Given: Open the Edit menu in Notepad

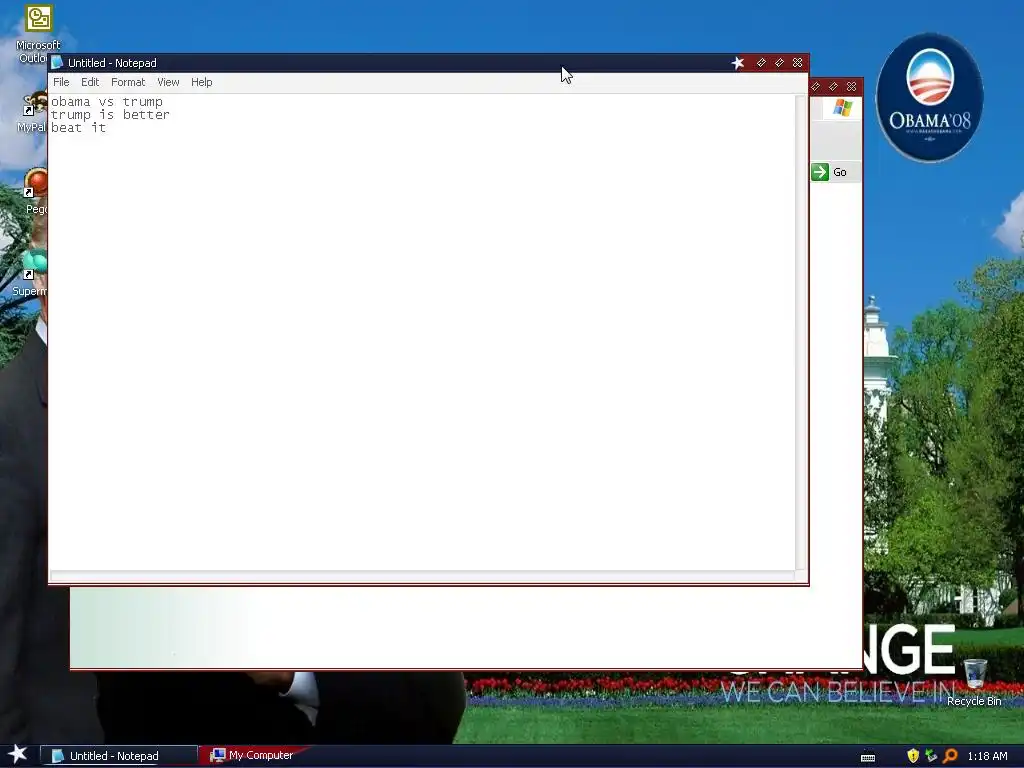Looking at the screenshot, I should click(90, 82).
